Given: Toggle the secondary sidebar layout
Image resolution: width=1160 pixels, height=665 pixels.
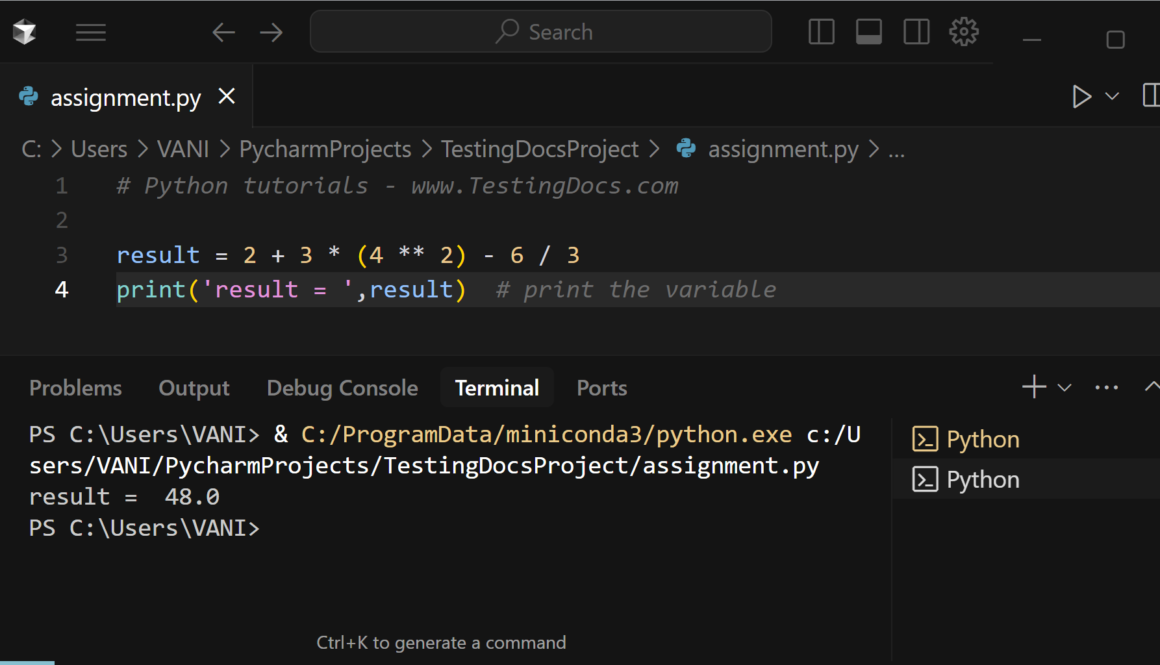Looking at the screenshot, I should [916, 32].
